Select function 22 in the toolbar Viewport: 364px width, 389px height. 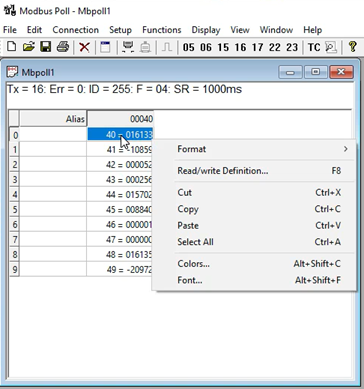coord(275,47)
